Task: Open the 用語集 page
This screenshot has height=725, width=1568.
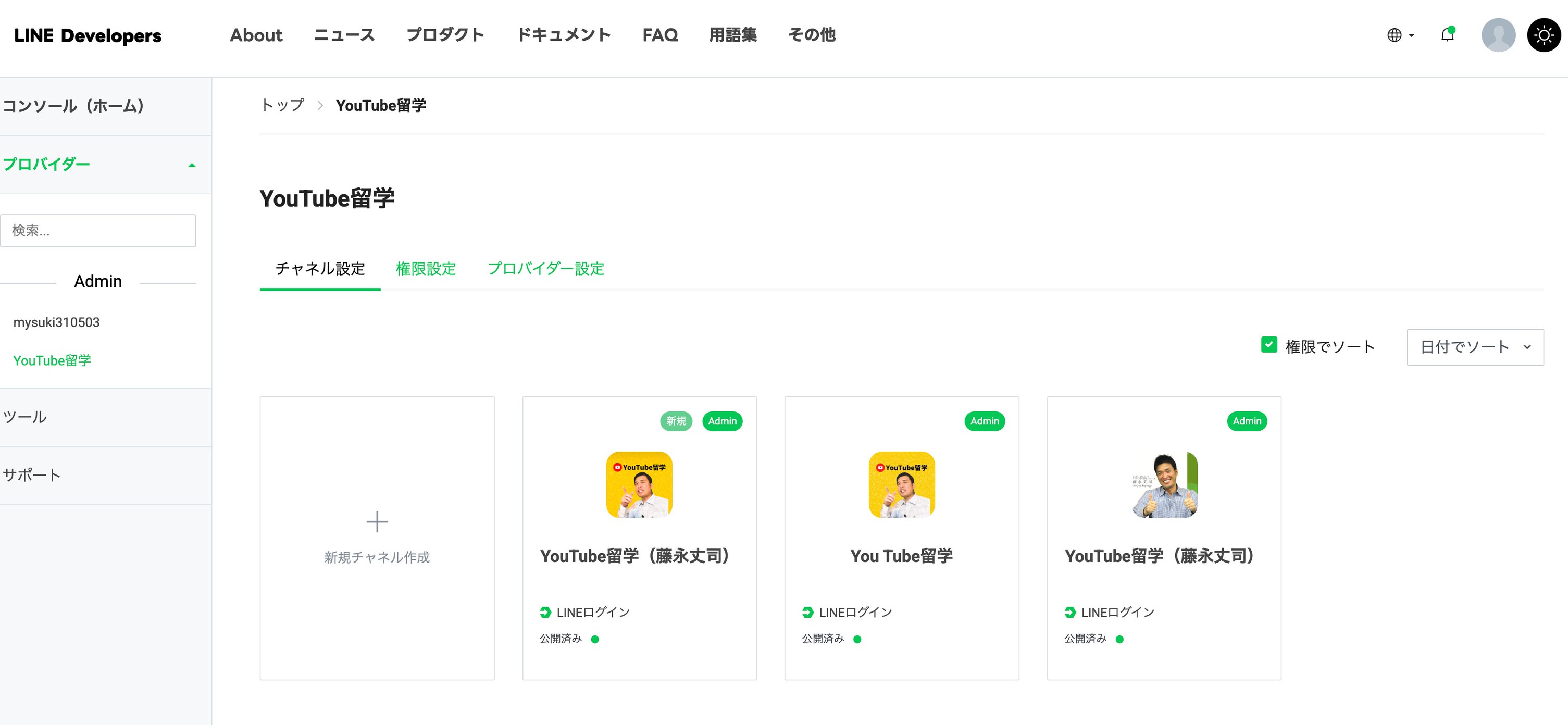Action: (x=733, y=35)
